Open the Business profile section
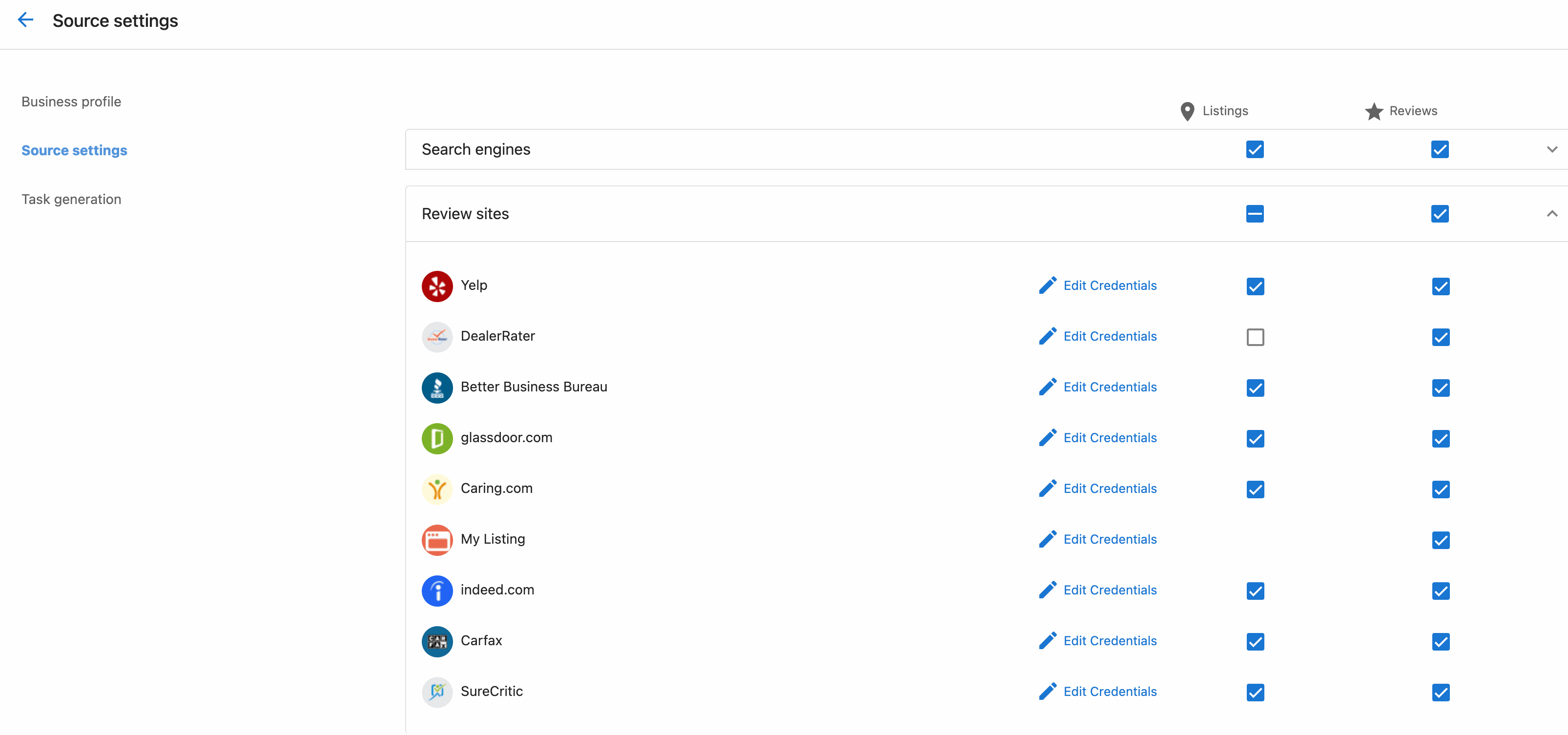The height and width of the screenshot is (735, 1568). (71, 102)
